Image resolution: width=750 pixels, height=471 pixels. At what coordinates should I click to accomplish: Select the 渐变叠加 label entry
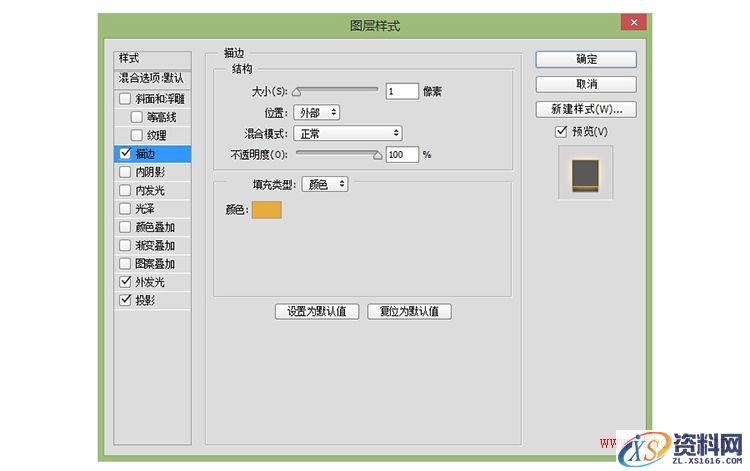pos(155,246)
